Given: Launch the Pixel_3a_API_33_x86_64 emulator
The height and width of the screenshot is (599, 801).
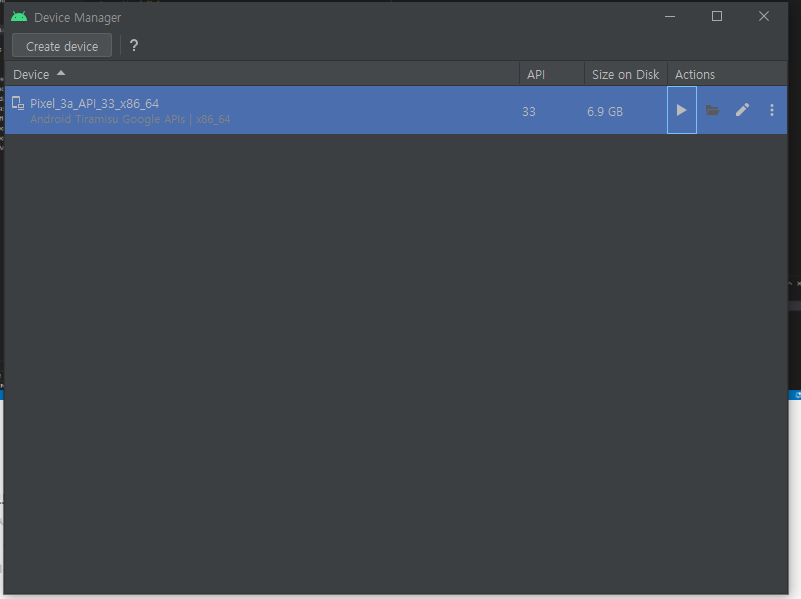Looking at the screenshot, I should pyautogui.click(x=681, y=110).
